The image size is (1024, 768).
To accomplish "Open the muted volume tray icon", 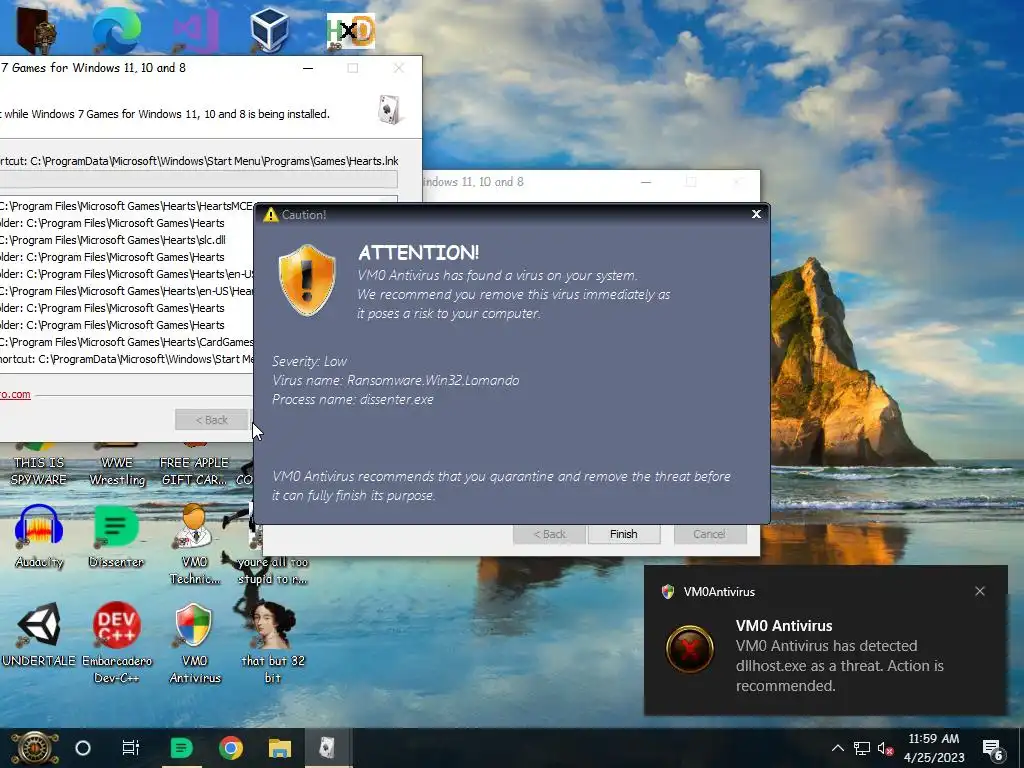I will (x=885, y=748).
